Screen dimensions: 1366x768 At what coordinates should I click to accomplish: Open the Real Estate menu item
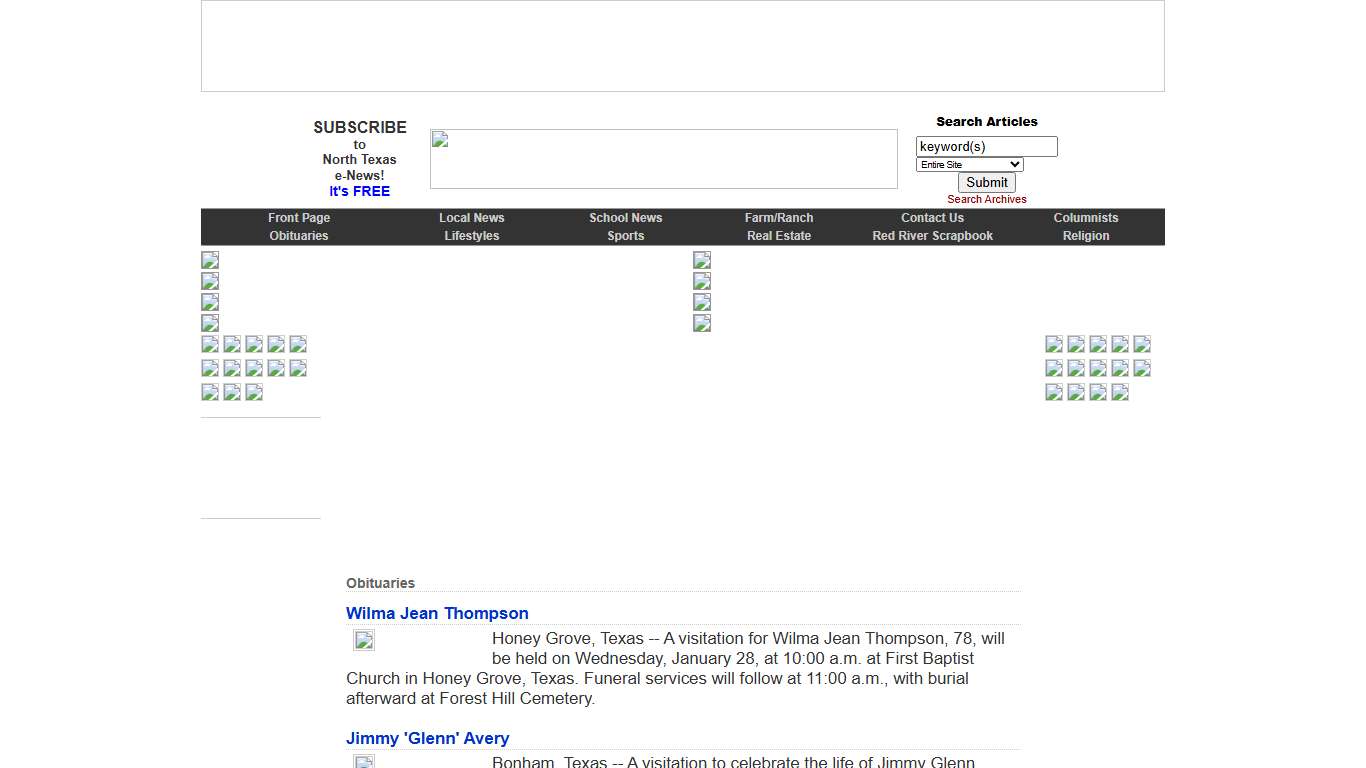778,236
